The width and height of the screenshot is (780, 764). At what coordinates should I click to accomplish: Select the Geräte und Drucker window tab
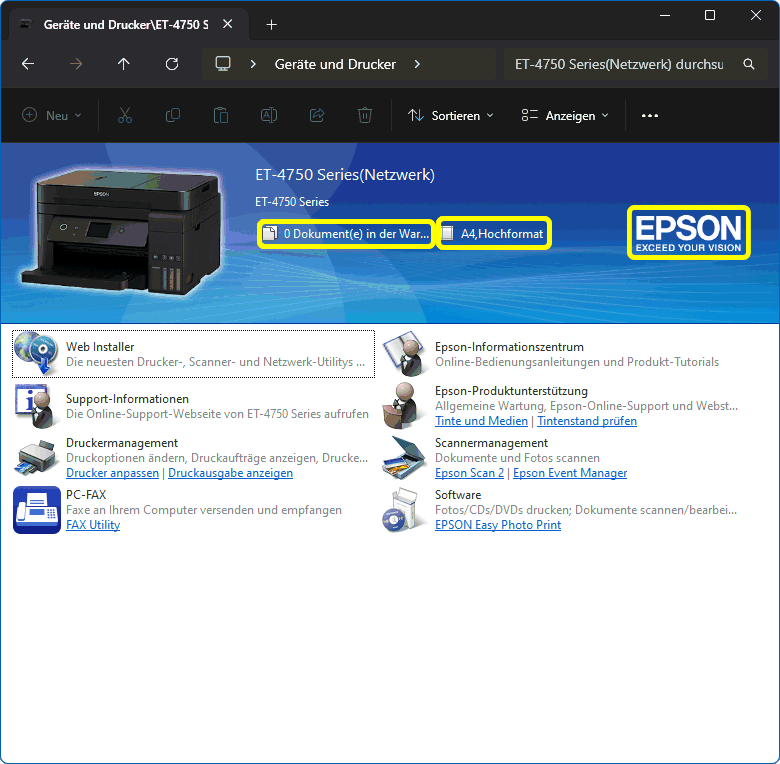point(125,24)
